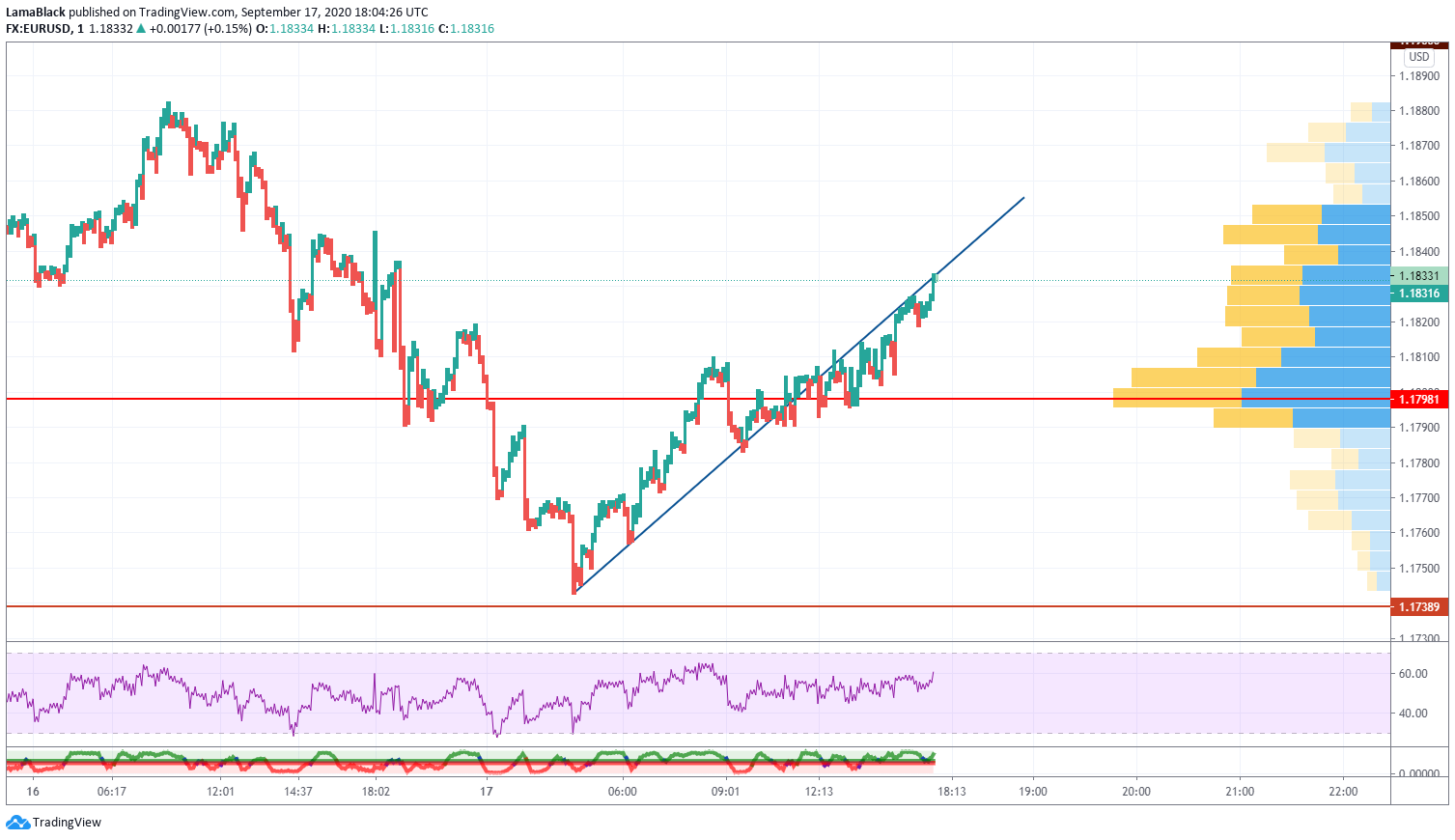Click the light green 1.18331 price label

click(x=1419, y=276)
